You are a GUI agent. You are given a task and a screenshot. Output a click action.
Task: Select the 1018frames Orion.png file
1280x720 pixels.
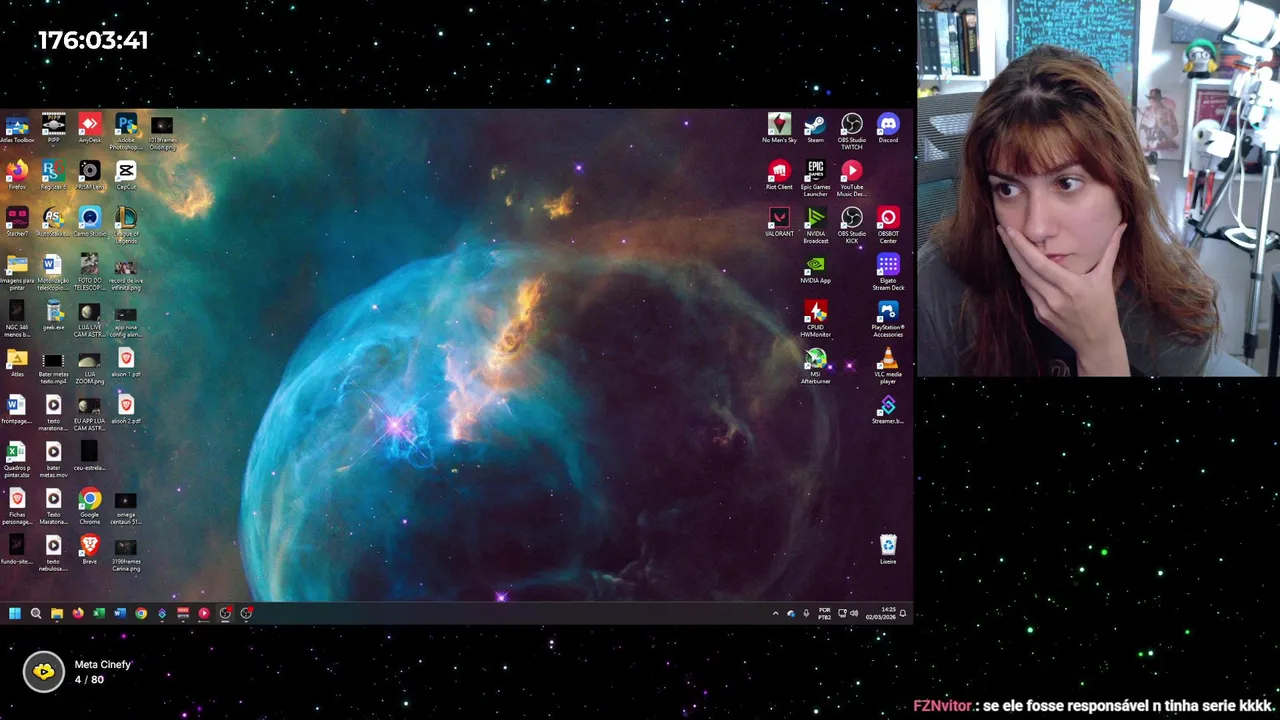pyautogui.click(x=162, y=132)
